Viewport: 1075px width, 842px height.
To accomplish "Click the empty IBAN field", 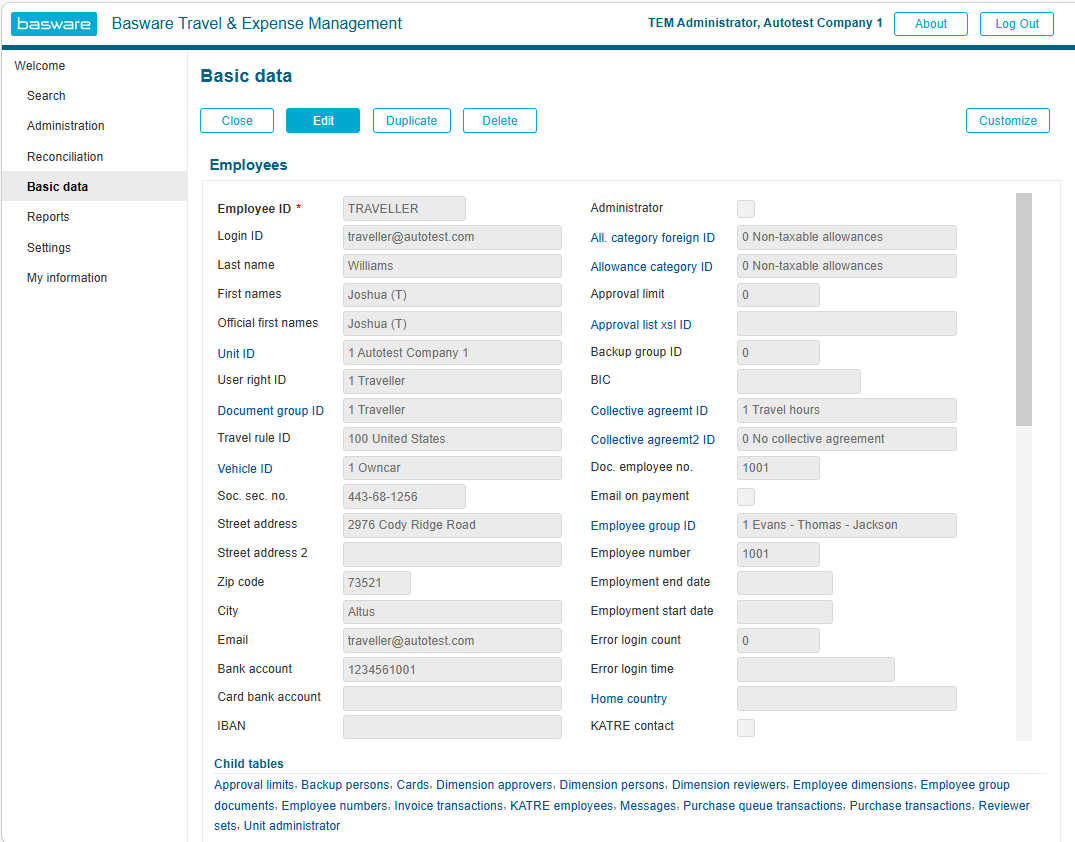I will click(452, 727).
